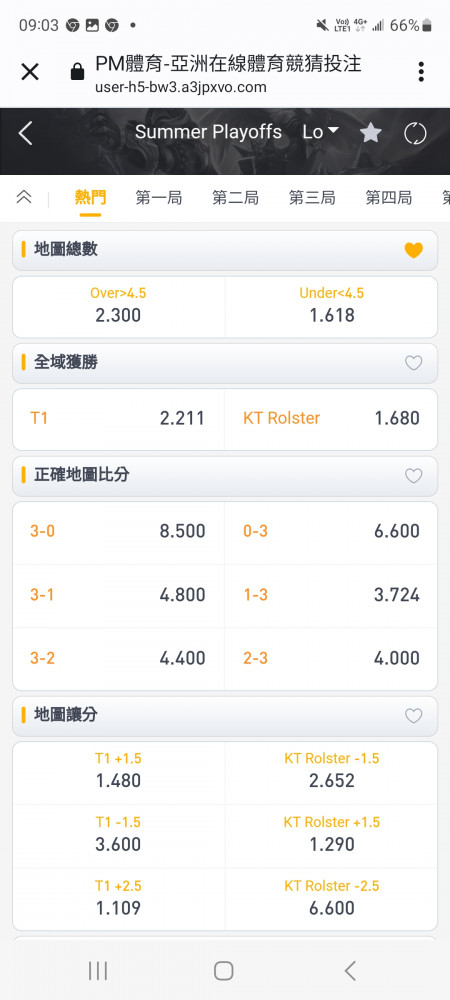View site security via the lock icon
450x1000 pixels.
(x=77, y=71)
